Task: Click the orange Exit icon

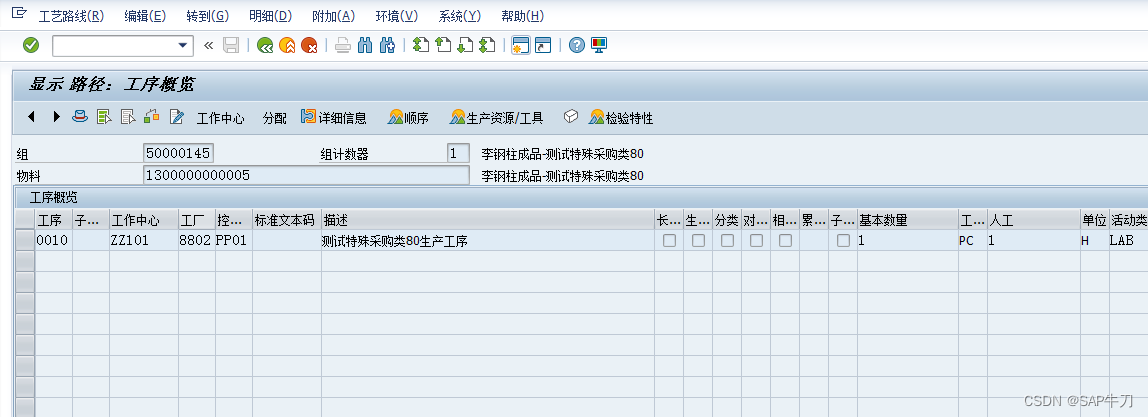Action: point(287,45)
